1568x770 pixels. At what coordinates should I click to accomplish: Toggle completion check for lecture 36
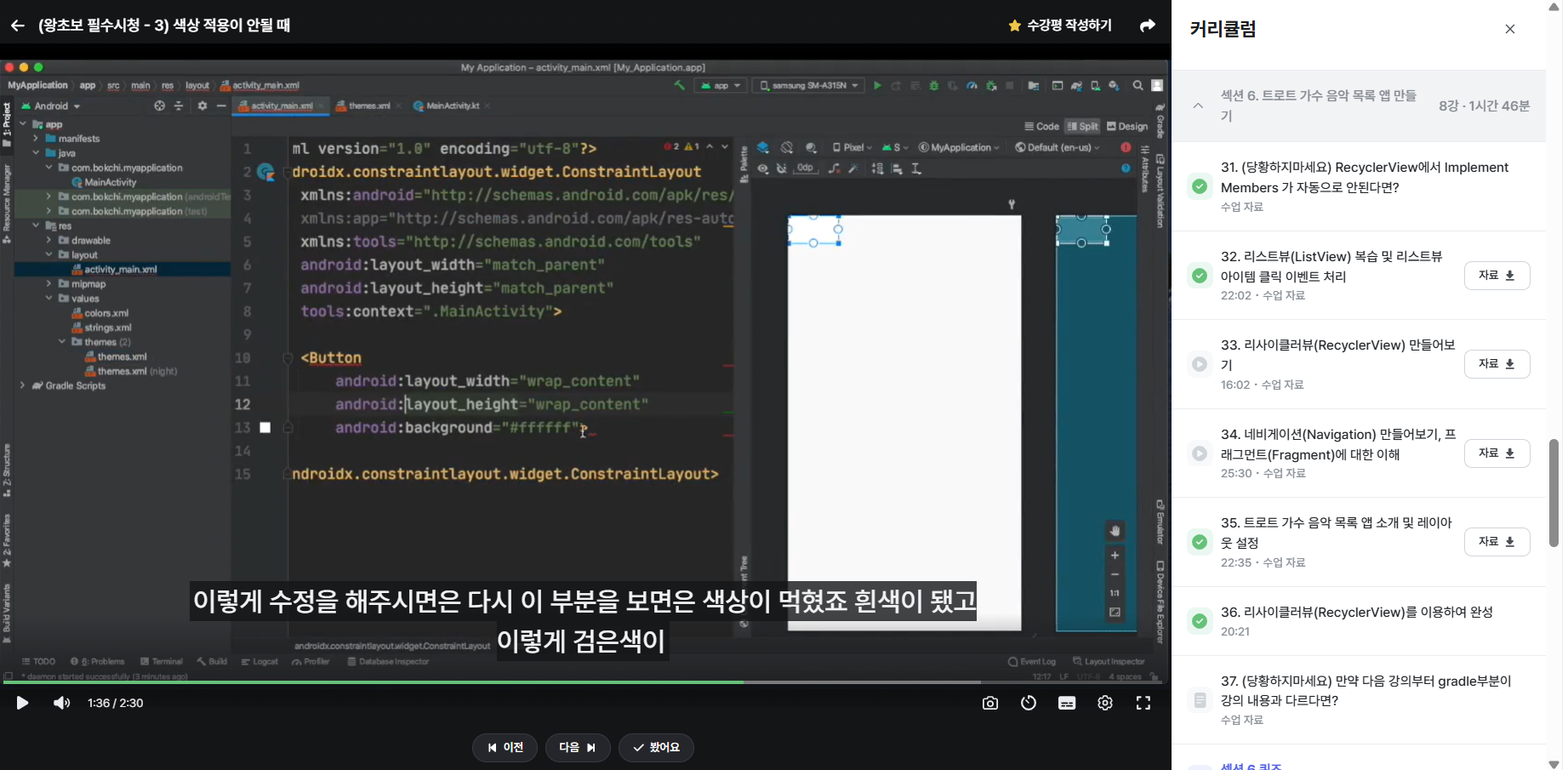pos(1200,621)
